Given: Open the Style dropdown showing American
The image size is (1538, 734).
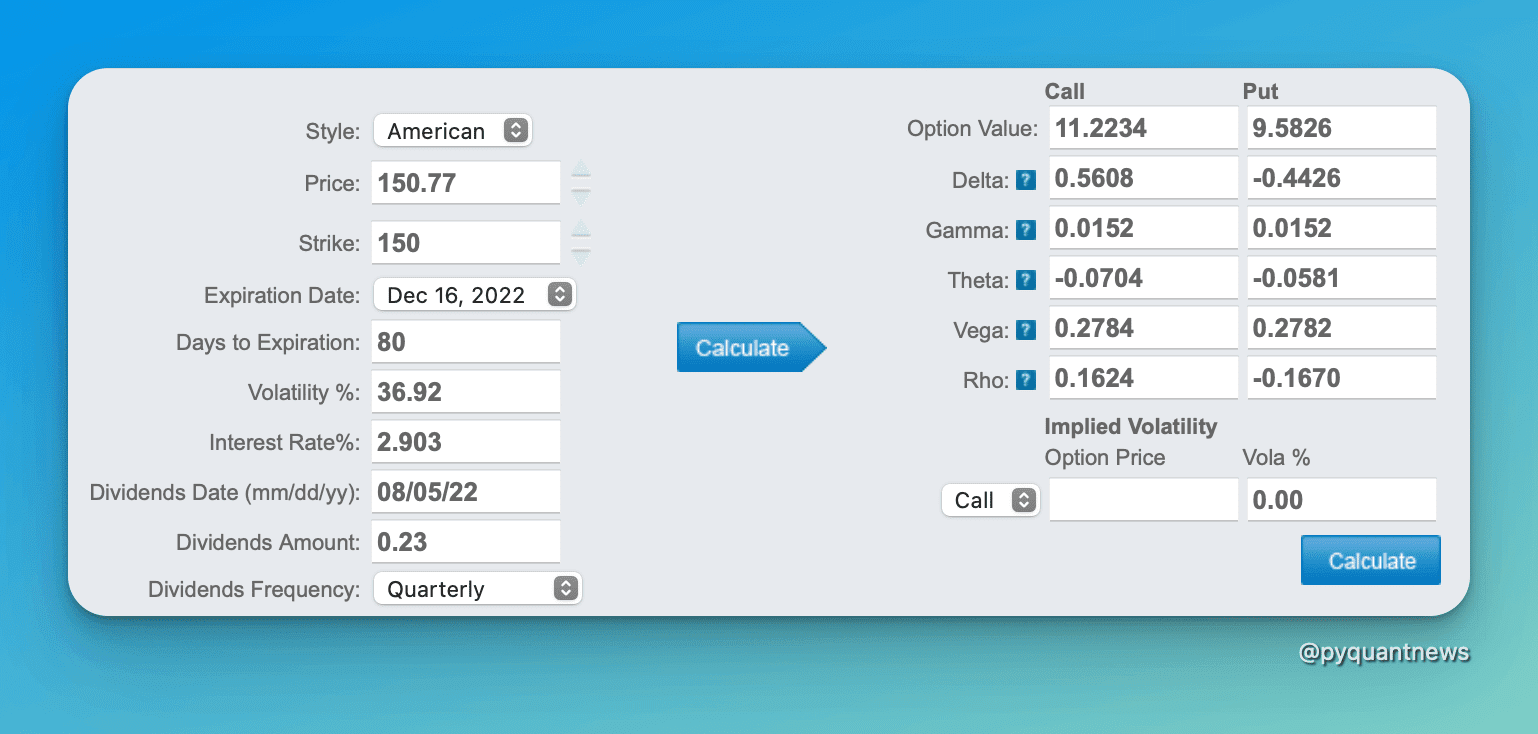Looking at the screenshot, I should click(x=453, y=130).
